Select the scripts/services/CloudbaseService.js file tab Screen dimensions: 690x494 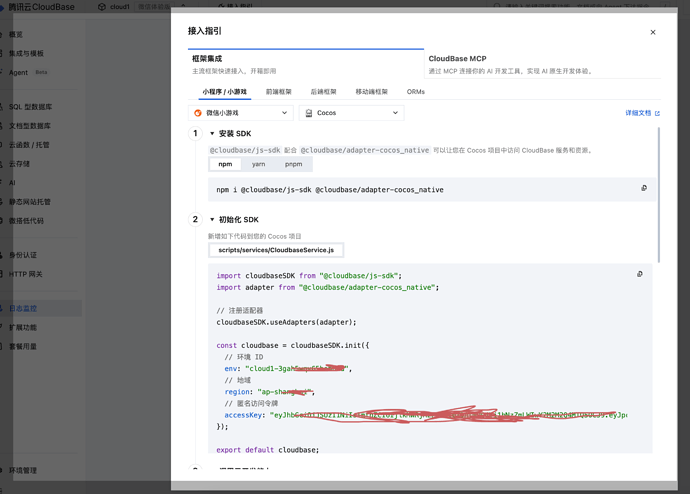click(276, 250)
